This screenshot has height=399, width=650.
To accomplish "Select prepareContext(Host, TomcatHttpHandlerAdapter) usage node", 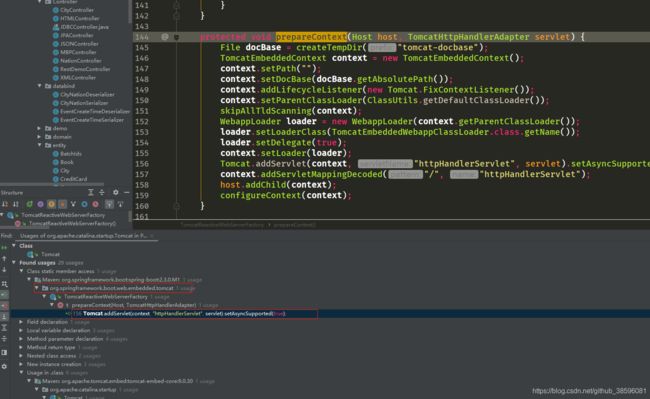I will click(x=133, y=305).
